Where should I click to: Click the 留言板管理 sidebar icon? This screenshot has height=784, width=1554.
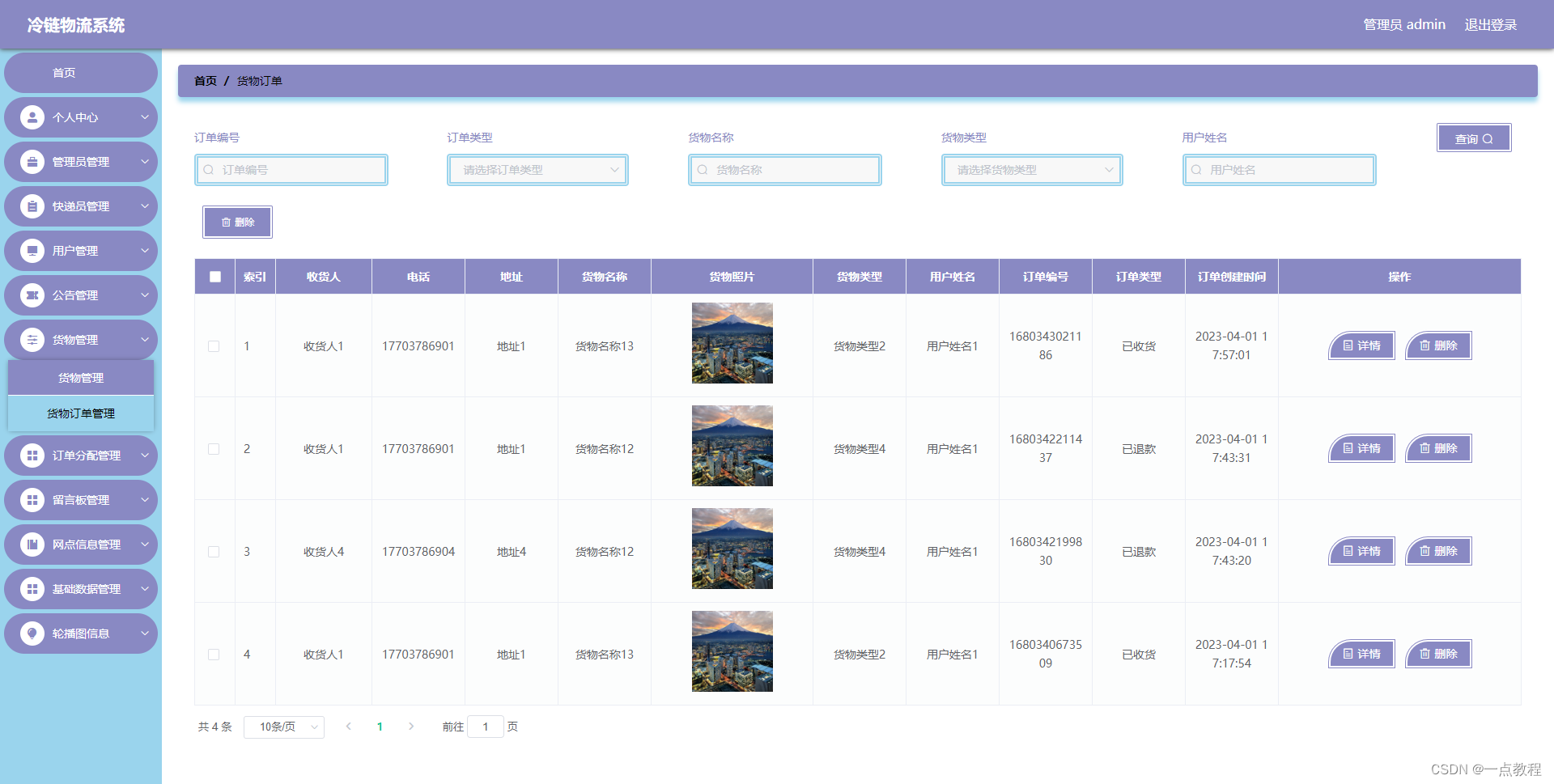[x=32, y=500]
